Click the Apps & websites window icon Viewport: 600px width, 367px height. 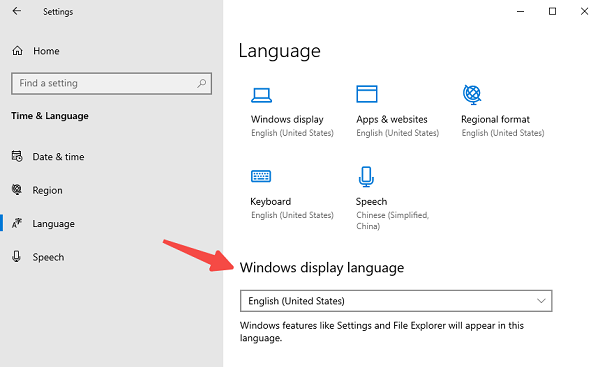[x=367, y=94]
